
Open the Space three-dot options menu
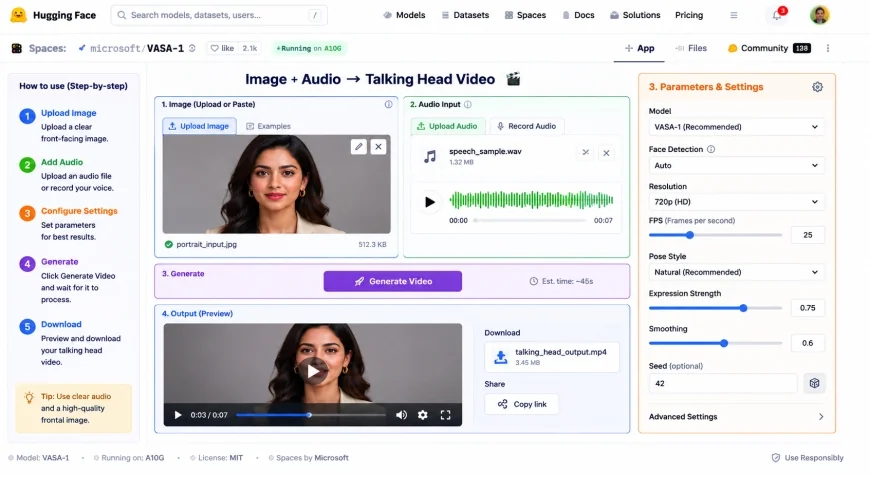[x=828, y=48]
